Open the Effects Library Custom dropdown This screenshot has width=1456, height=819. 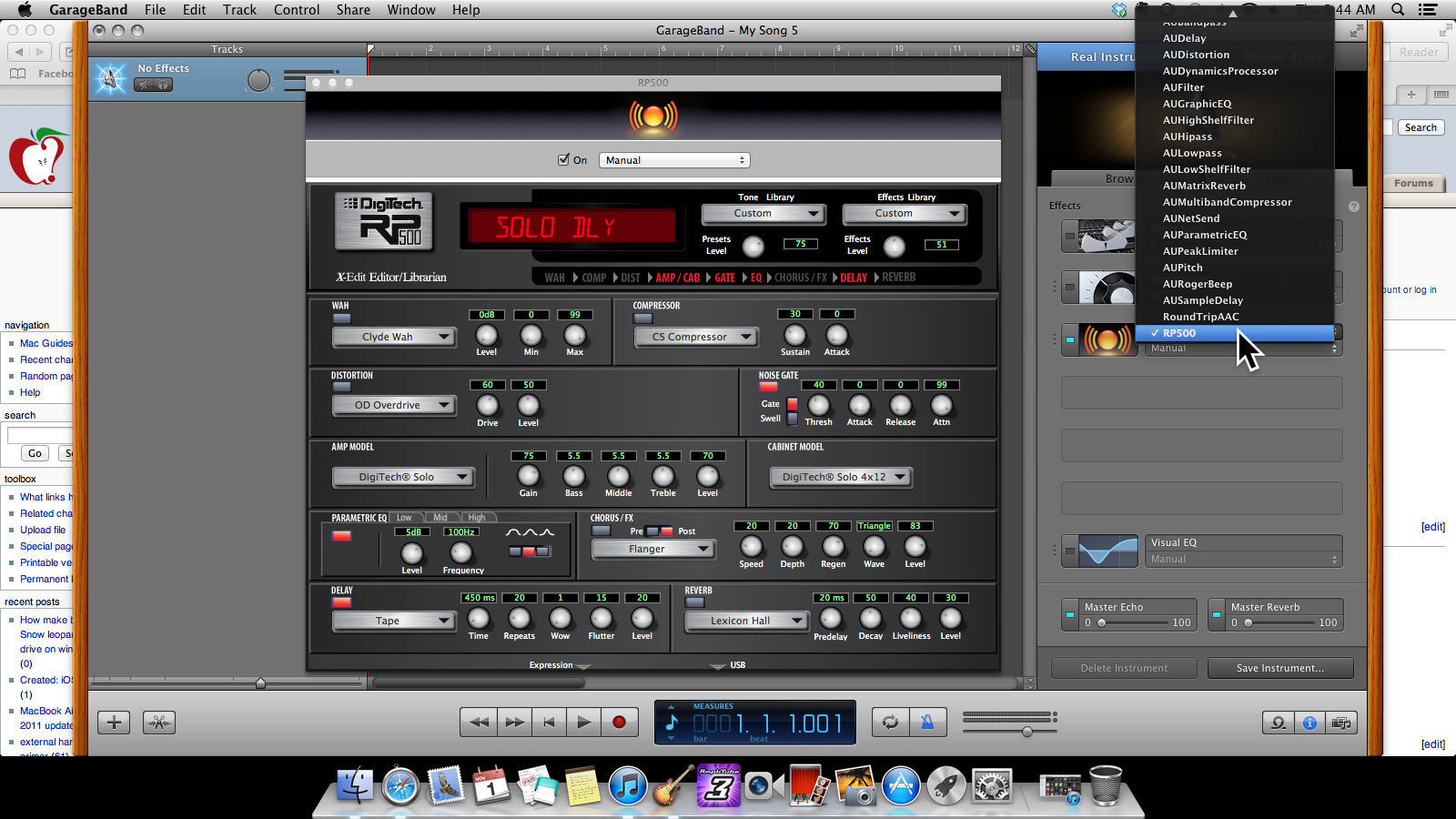point(905,213)
